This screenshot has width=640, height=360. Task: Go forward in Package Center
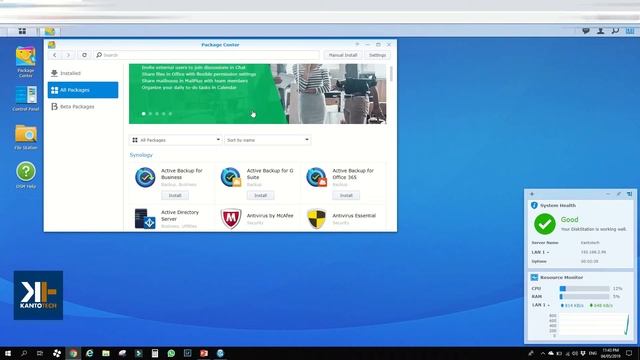coord(68,55)
